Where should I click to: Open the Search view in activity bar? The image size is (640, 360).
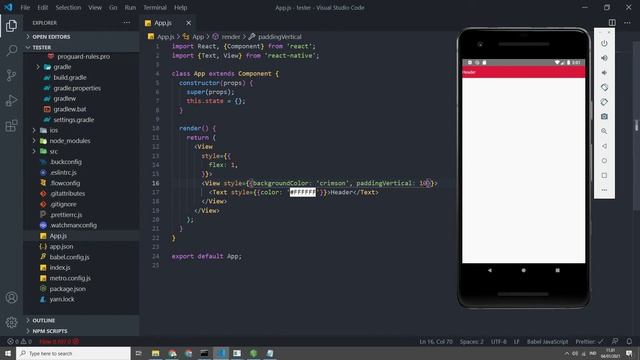(x=11, y=51)
